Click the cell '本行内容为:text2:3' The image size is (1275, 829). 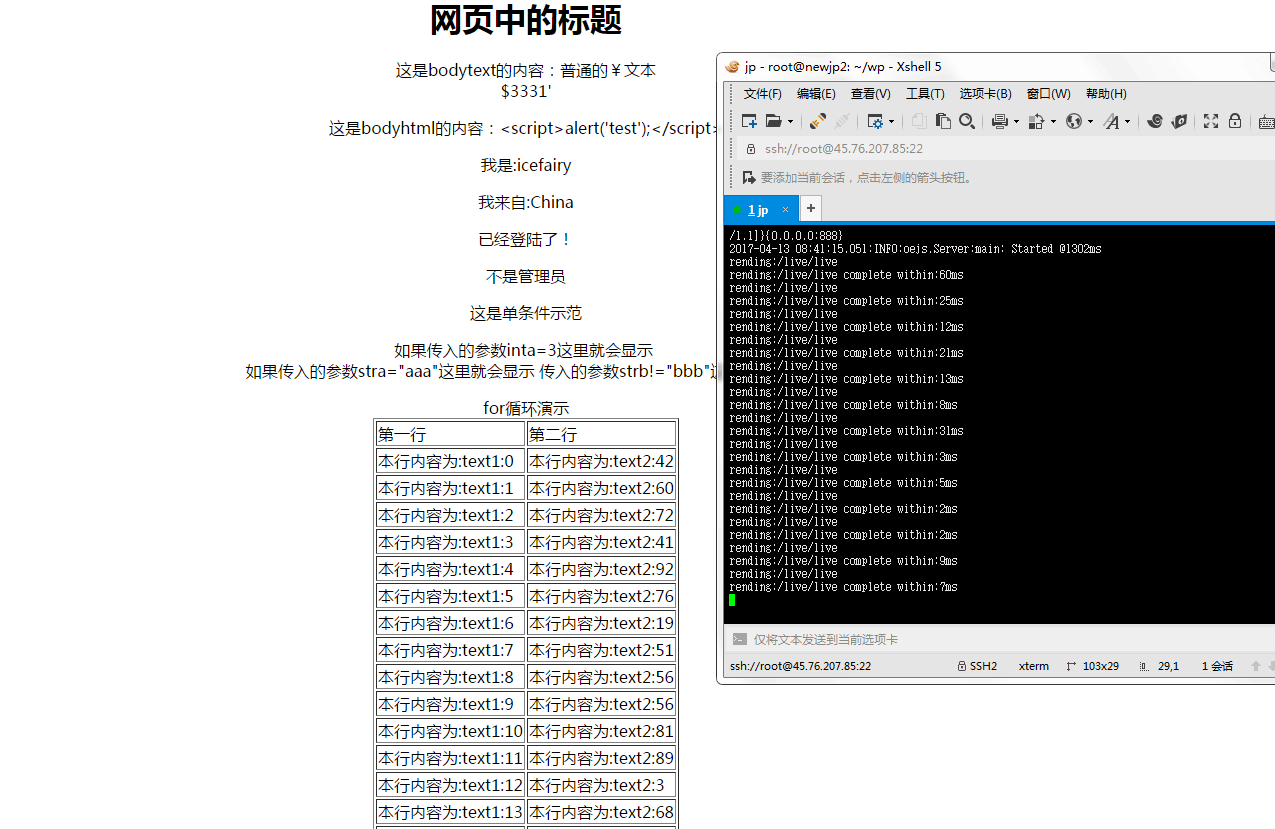click(601, 785)
